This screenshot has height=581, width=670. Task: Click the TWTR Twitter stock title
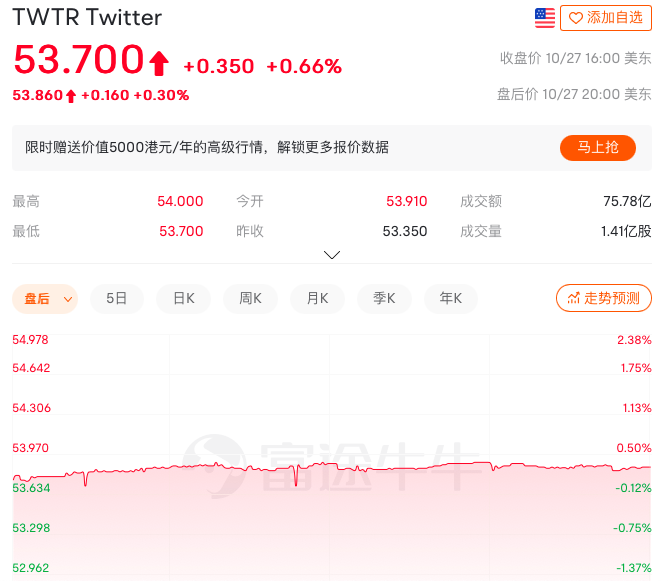87,18
